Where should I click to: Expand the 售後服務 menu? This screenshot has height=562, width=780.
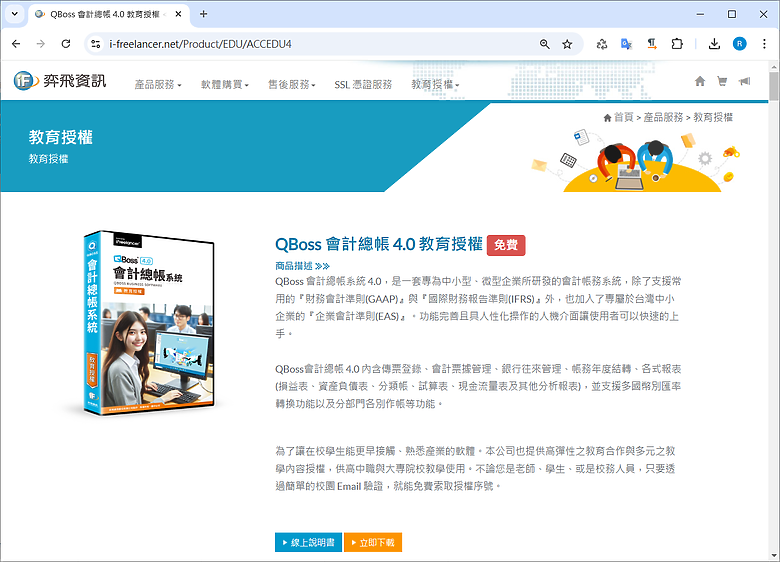pyautogui.click(x=292, y=85)
